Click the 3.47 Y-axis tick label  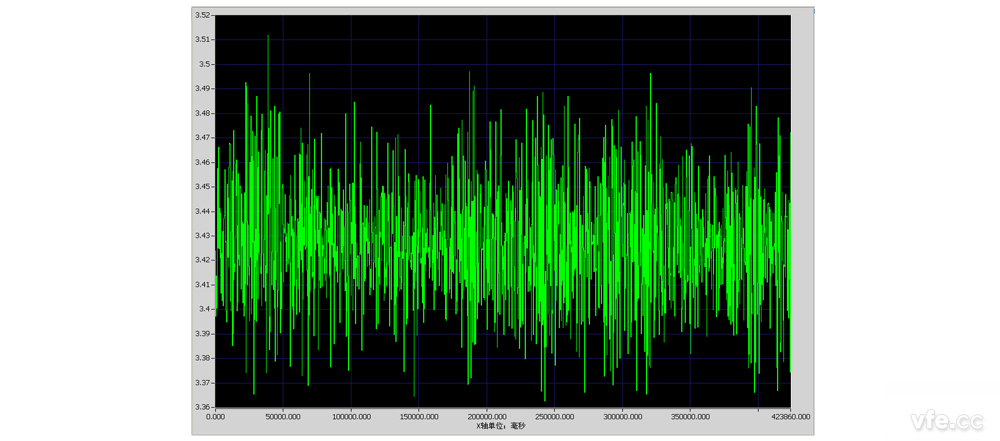[x=202, y=137]
